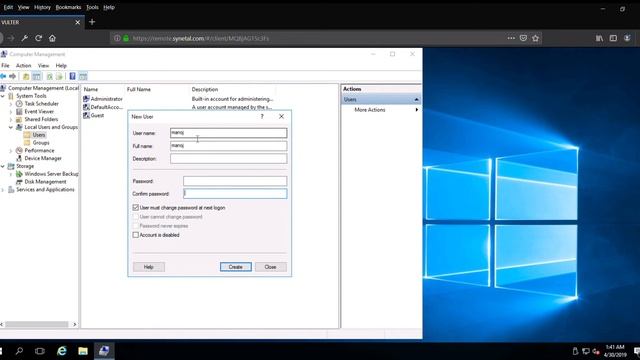The image size is (640, 360).
Task: Close the New User dialog with X
Action: click(x=281, y=117)
